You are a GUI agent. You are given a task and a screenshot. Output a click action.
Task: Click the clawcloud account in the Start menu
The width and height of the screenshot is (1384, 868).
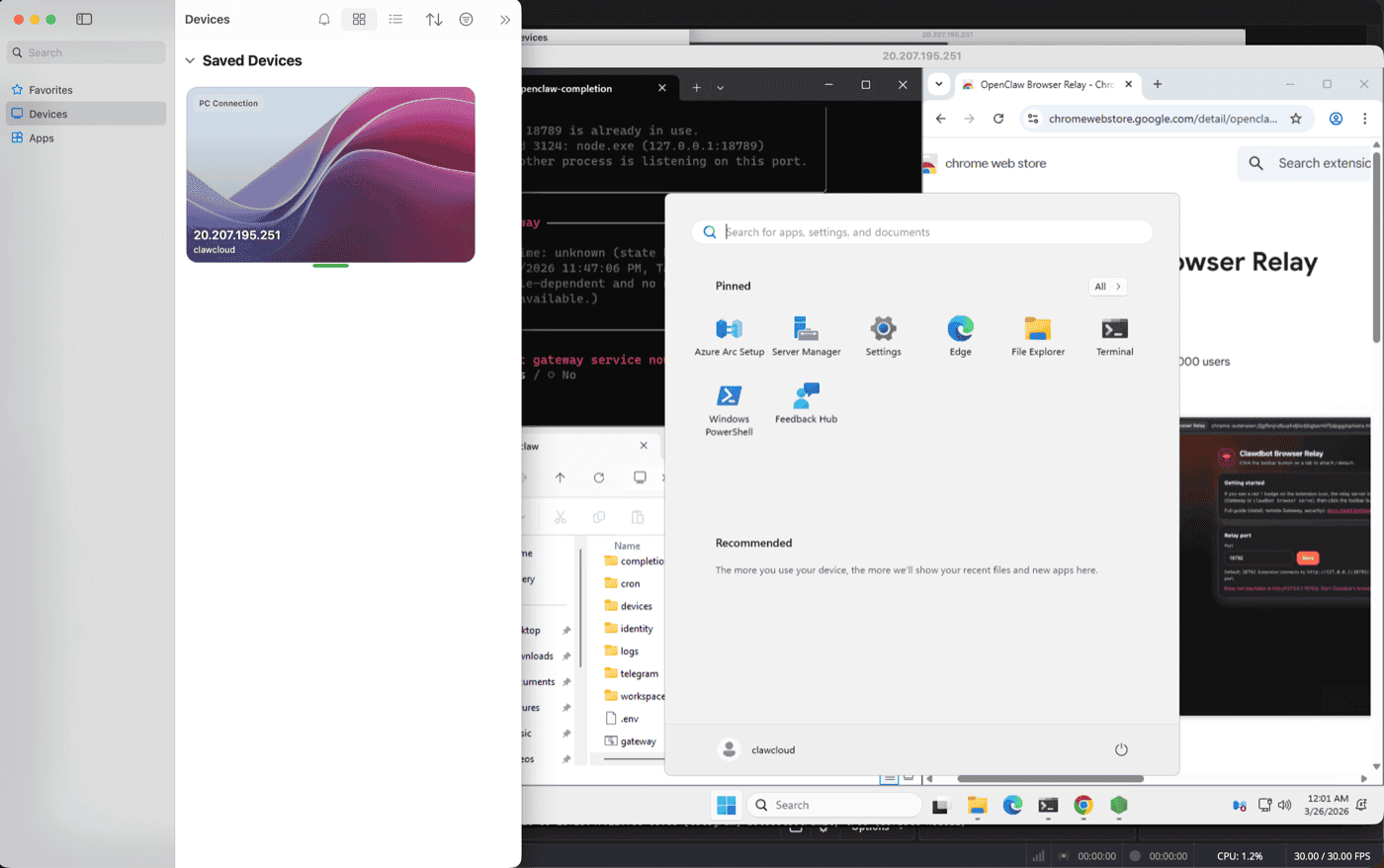coord(757,749)
